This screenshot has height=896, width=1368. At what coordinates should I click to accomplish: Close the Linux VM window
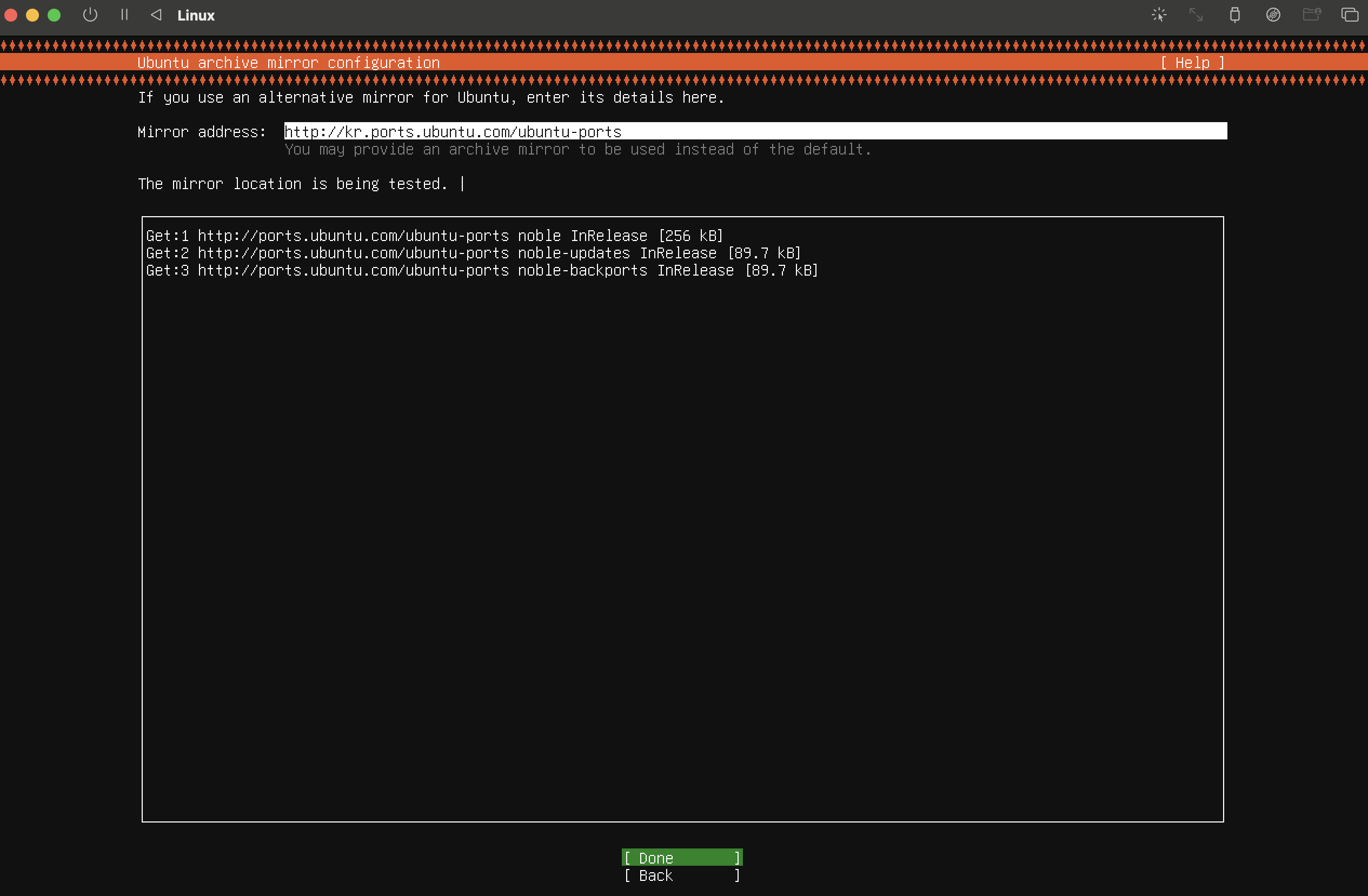pos(11,15)
